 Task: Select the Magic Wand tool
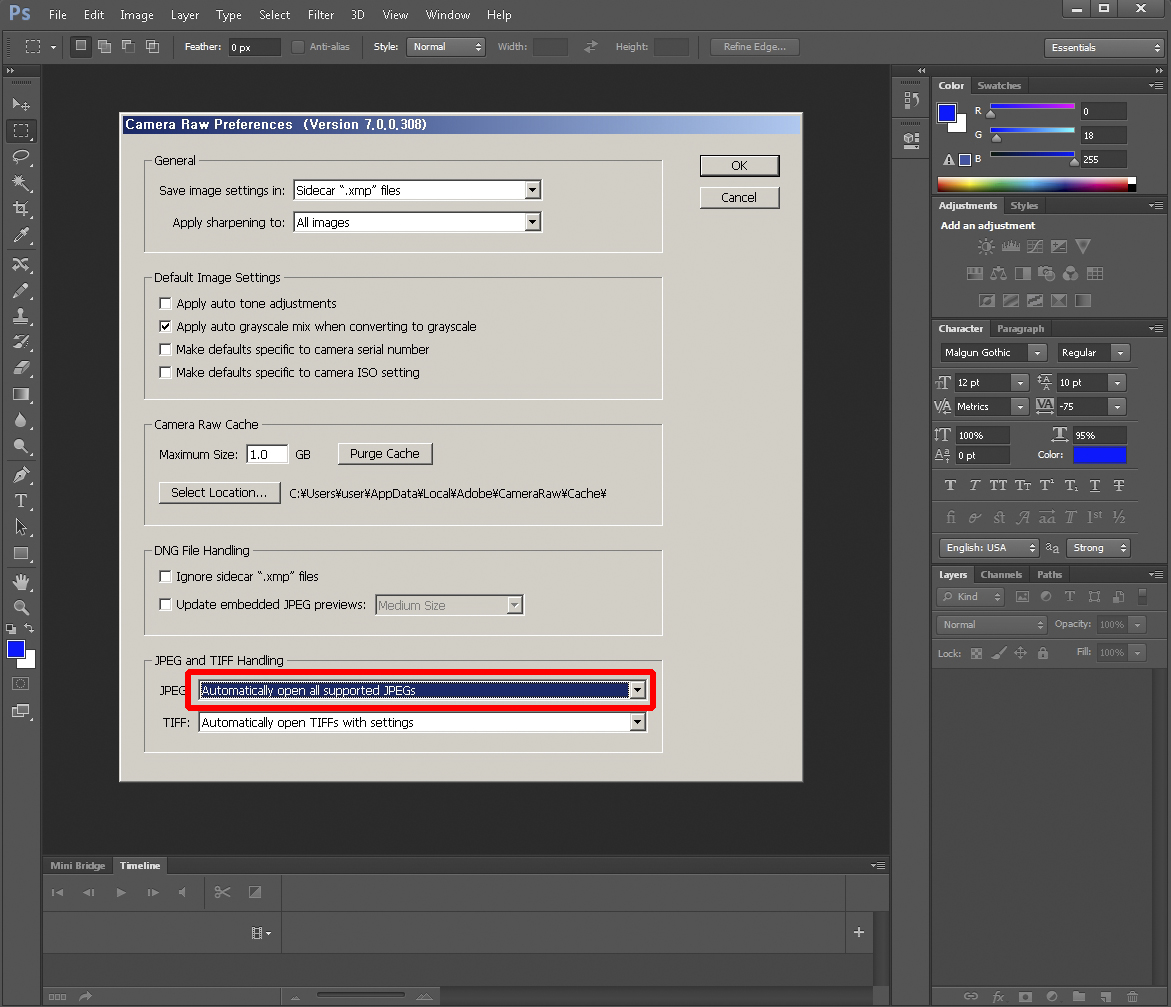pyautogui.click(x=21, y=183)
